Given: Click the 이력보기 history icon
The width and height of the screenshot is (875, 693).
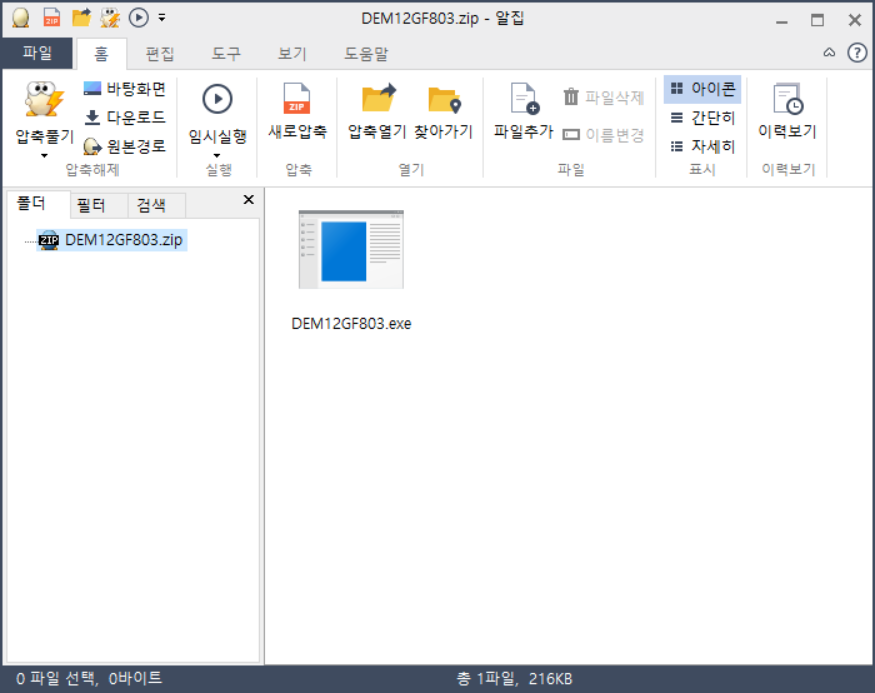Looking at the screenshot, I should click(x=787, y=99).
